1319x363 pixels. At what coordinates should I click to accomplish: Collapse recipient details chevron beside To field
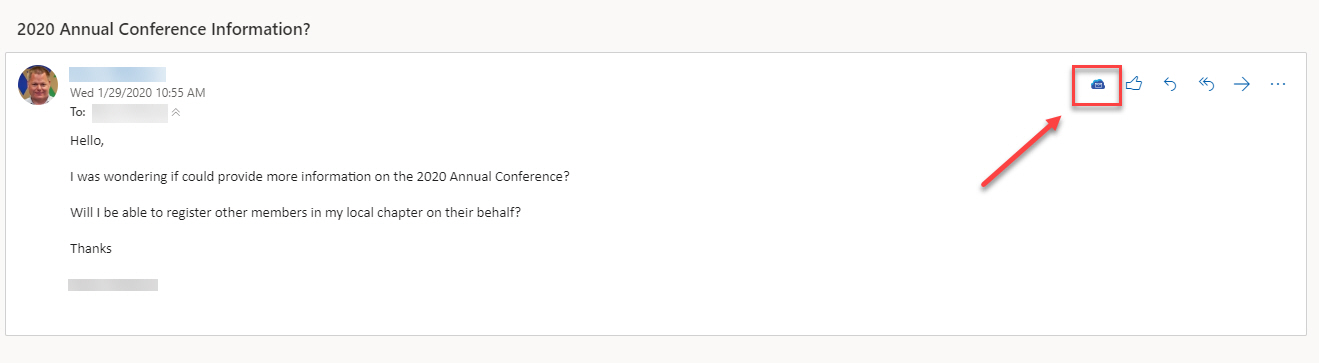176,113
